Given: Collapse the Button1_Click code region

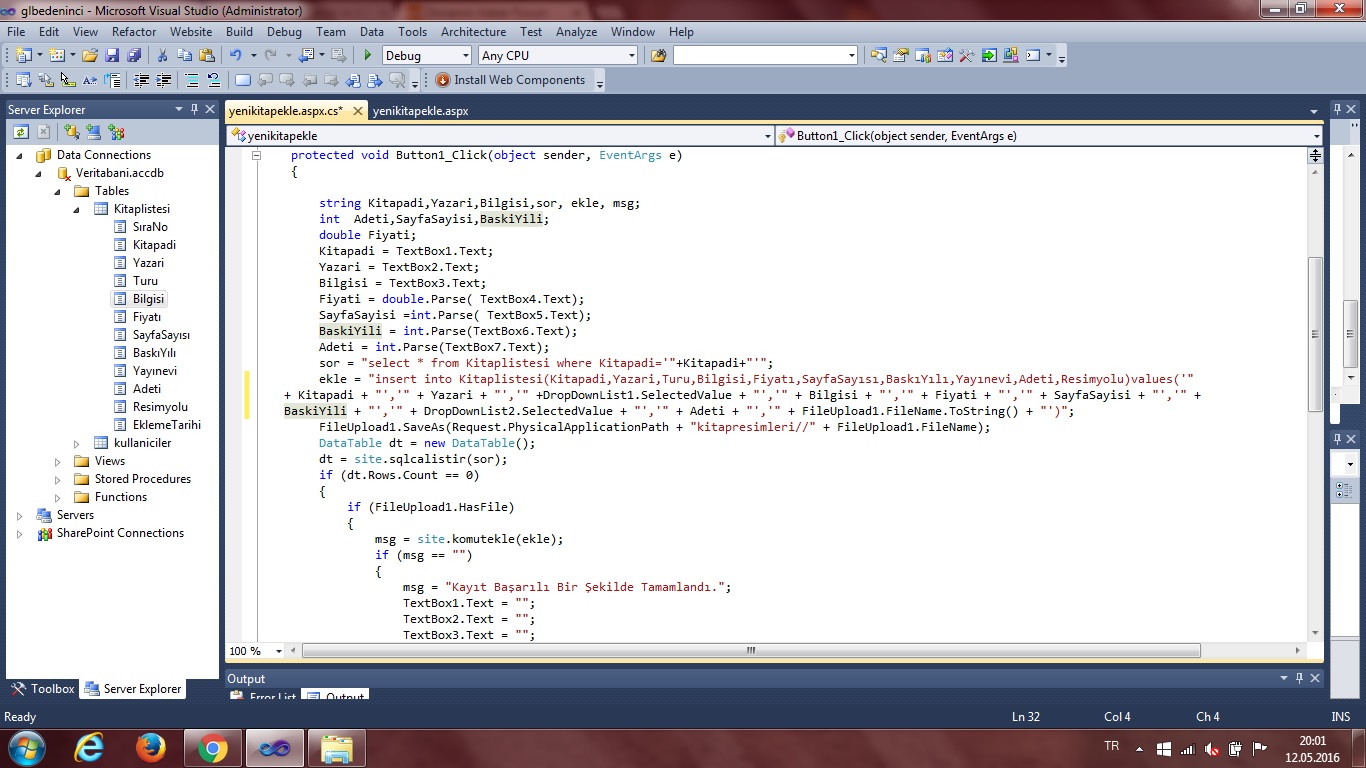Looking at the screenshot, I should tap(256, 156).
